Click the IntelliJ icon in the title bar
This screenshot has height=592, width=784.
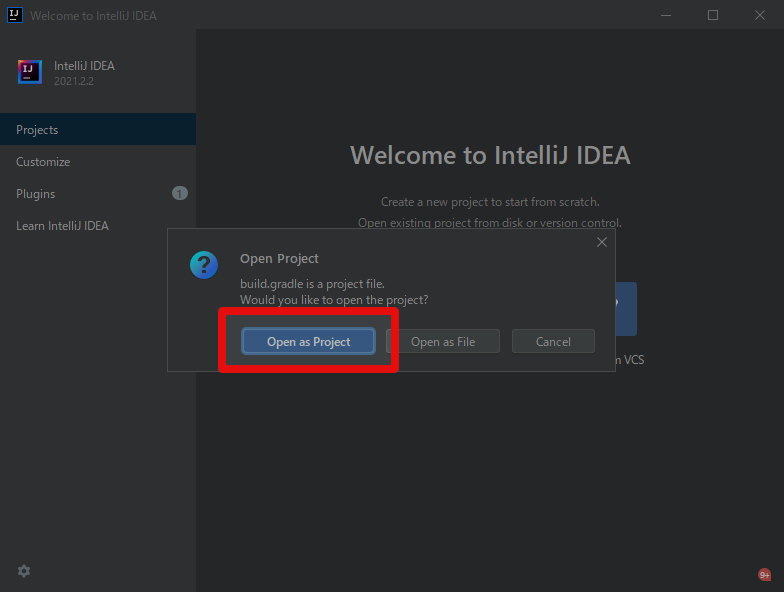[x=14, y=15]
